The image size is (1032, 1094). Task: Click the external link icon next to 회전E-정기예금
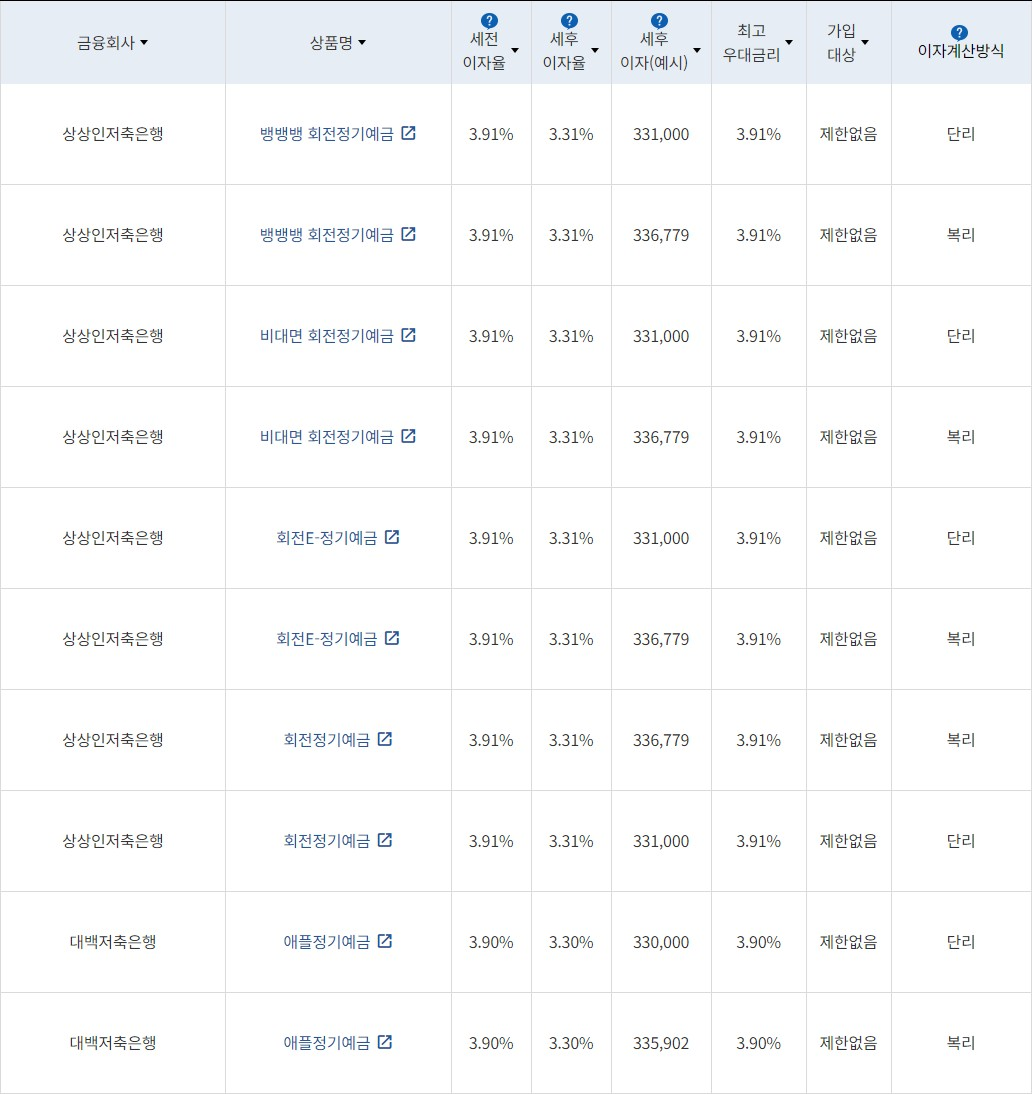[x=392, y=536]
